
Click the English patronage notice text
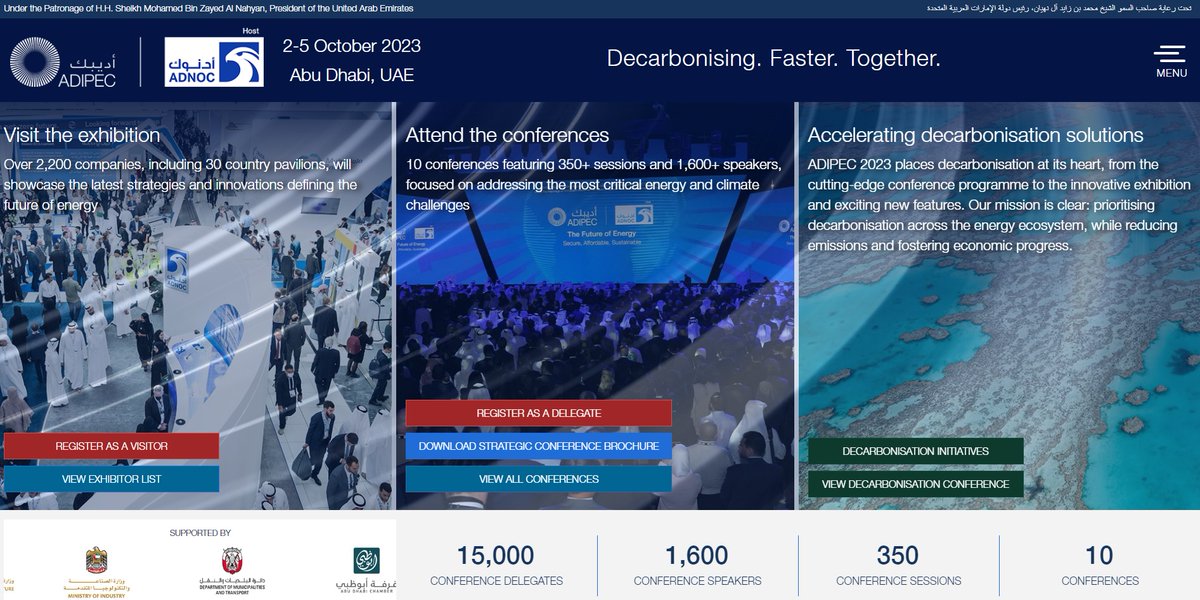[208, 8]
